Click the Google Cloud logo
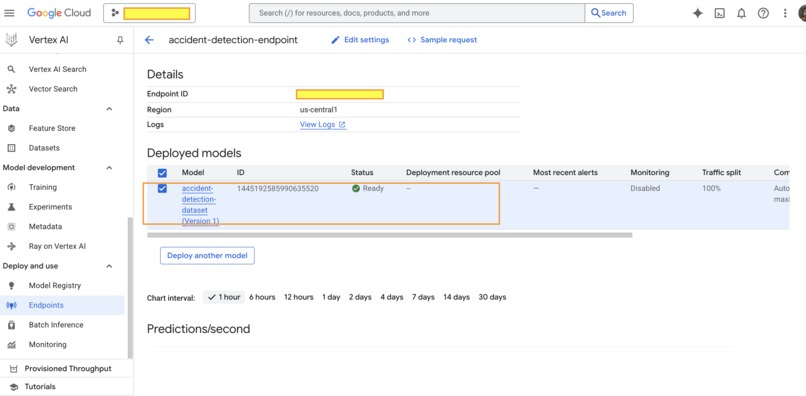Viewport: 806px width, 396px height. (x=59, y=13)
